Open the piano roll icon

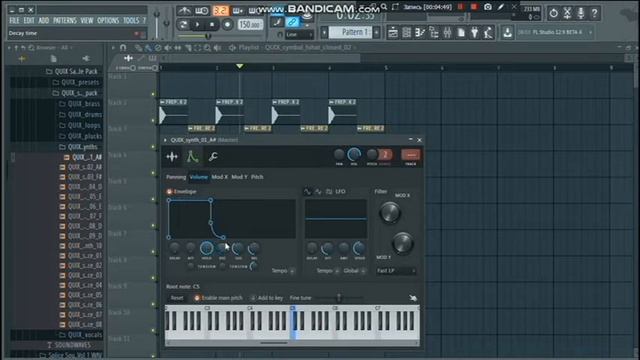[420, 33]
